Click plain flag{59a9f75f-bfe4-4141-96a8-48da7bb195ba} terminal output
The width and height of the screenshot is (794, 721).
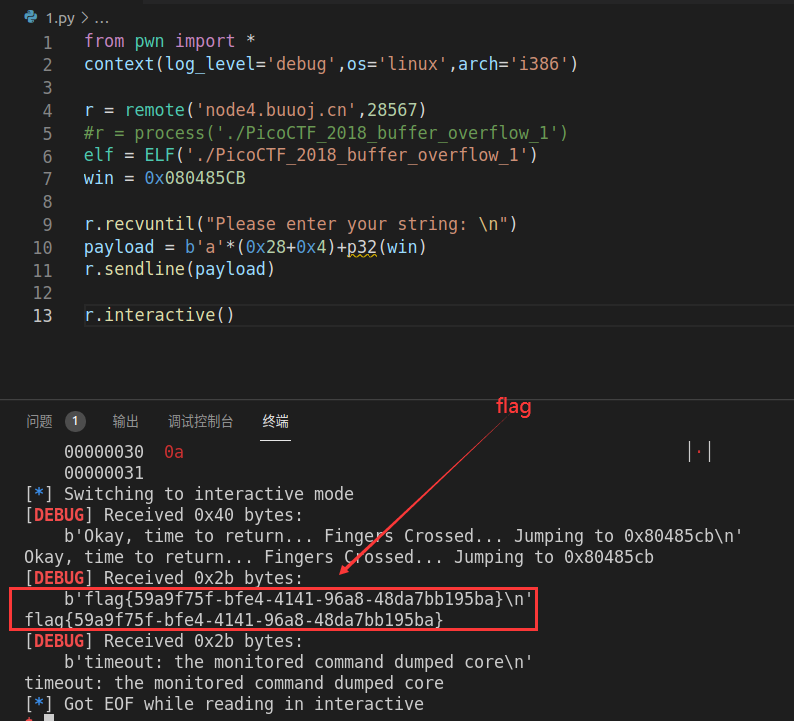coord(234,620)
